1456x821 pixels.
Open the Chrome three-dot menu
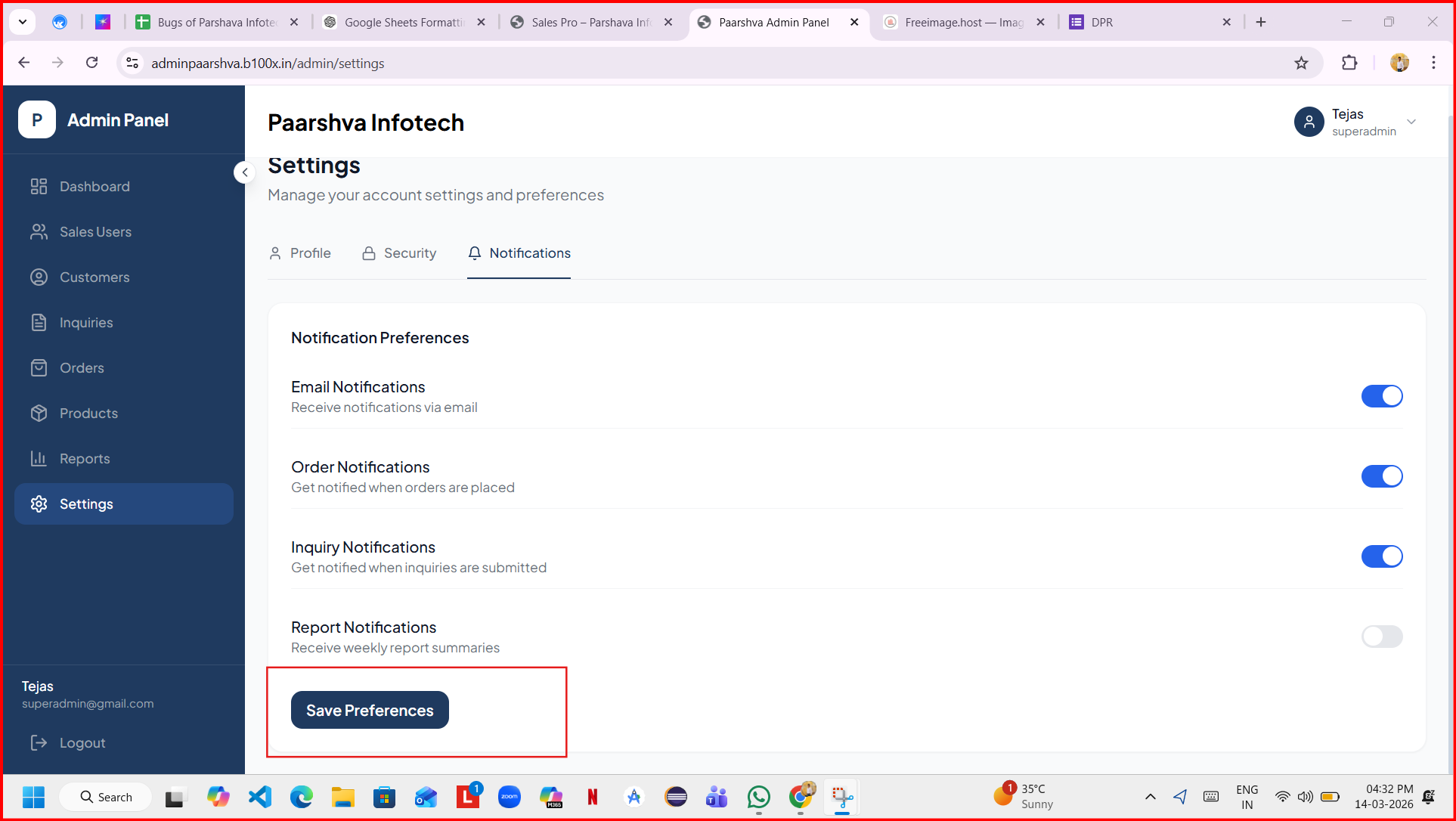coord(1433,64)
